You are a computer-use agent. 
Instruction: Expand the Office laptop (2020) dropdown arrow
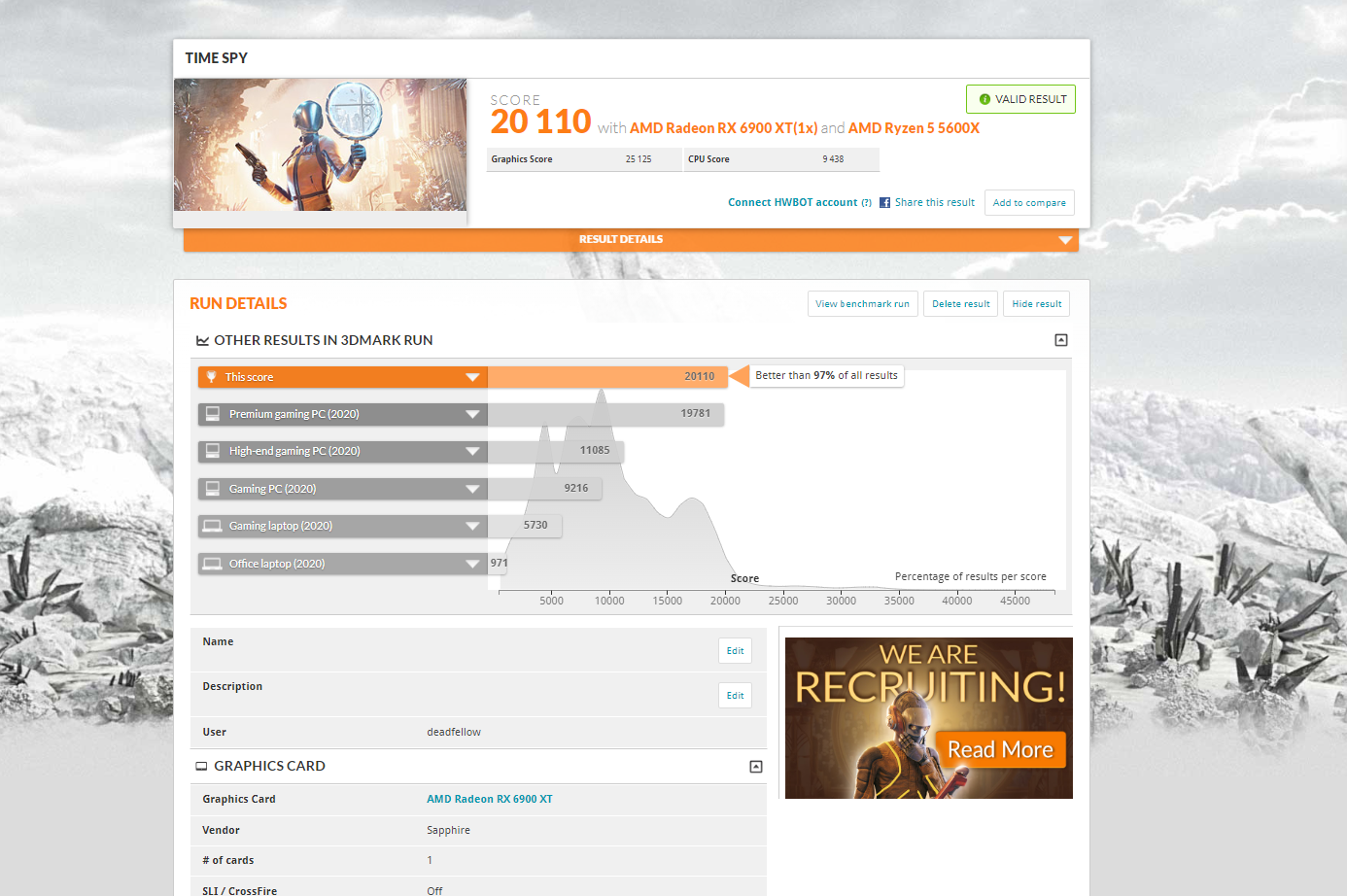click(x=472, y=564)
